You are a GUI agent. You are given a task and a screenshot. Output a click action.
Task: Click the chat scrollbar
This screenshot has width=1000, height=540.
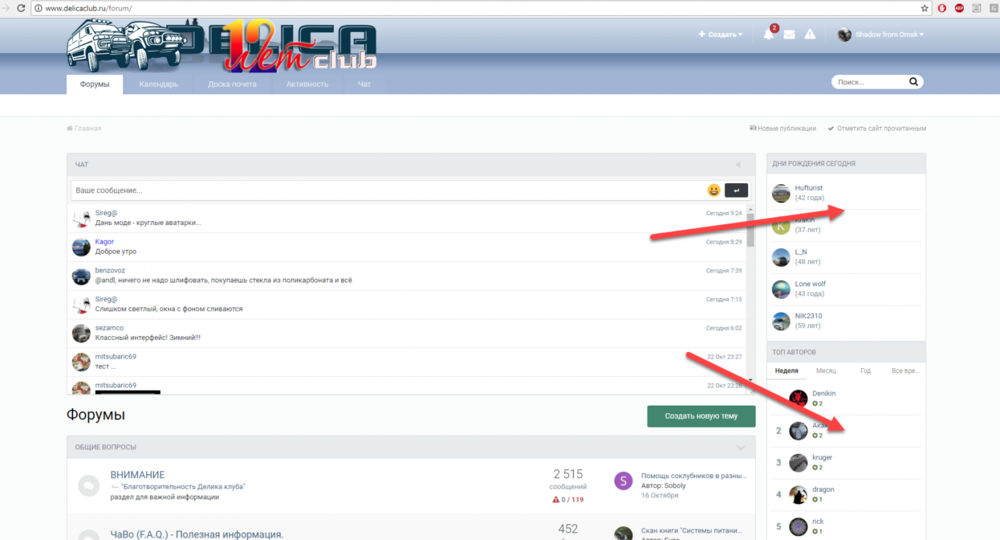point(751,230)
